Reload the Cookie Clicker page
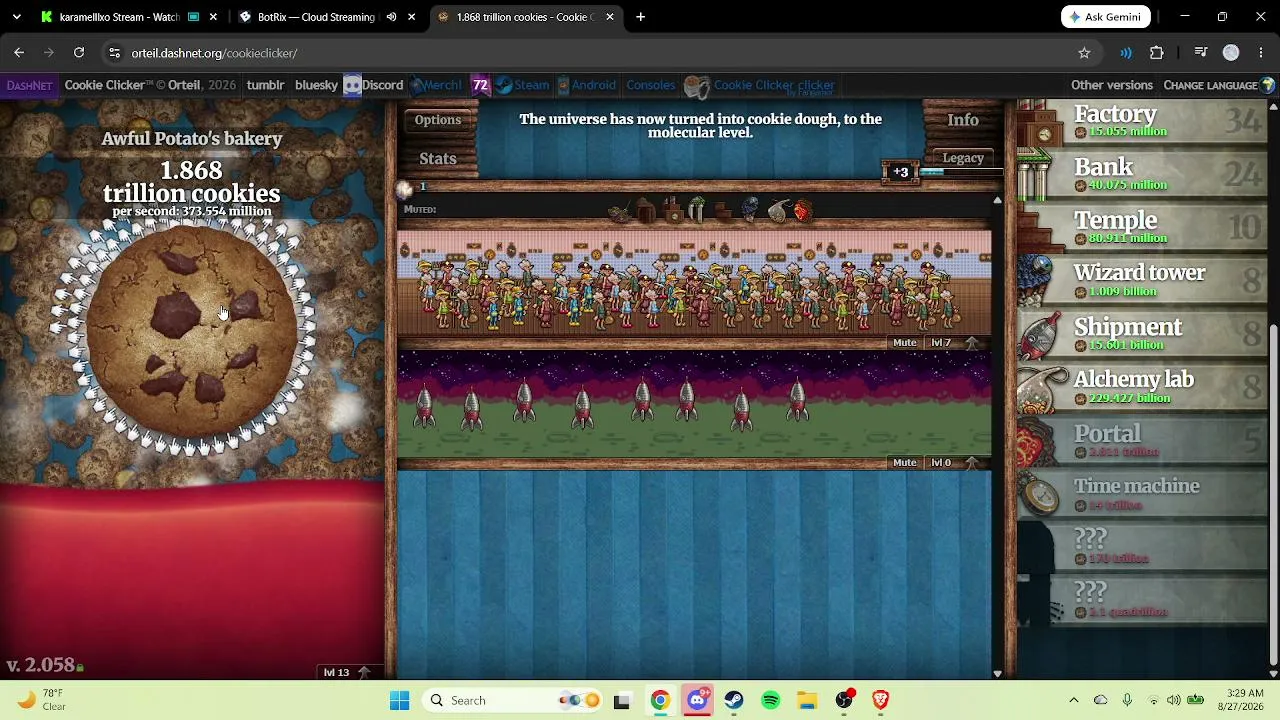The height and width of the screenshot is (720, 1280). click(79, 53)
